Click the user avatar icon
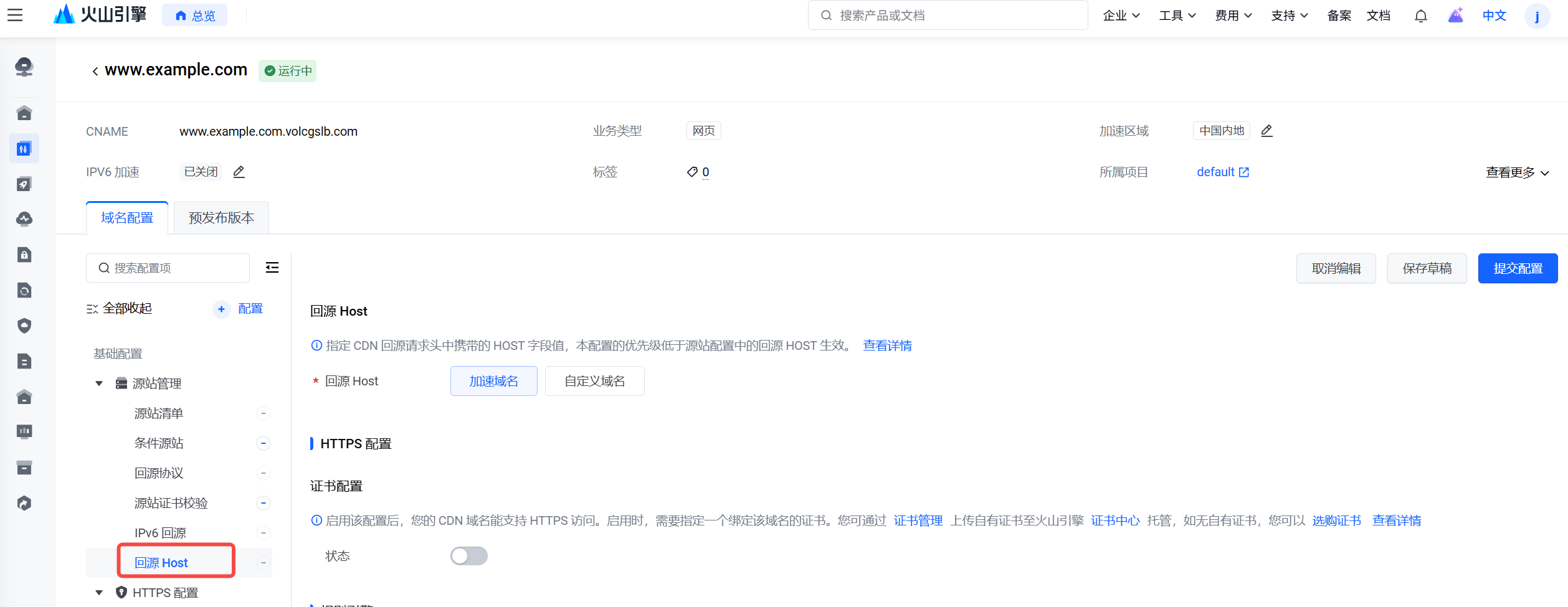This screenshot has width=1568, height=607. pyautogui.click(x=1536, y=16)
